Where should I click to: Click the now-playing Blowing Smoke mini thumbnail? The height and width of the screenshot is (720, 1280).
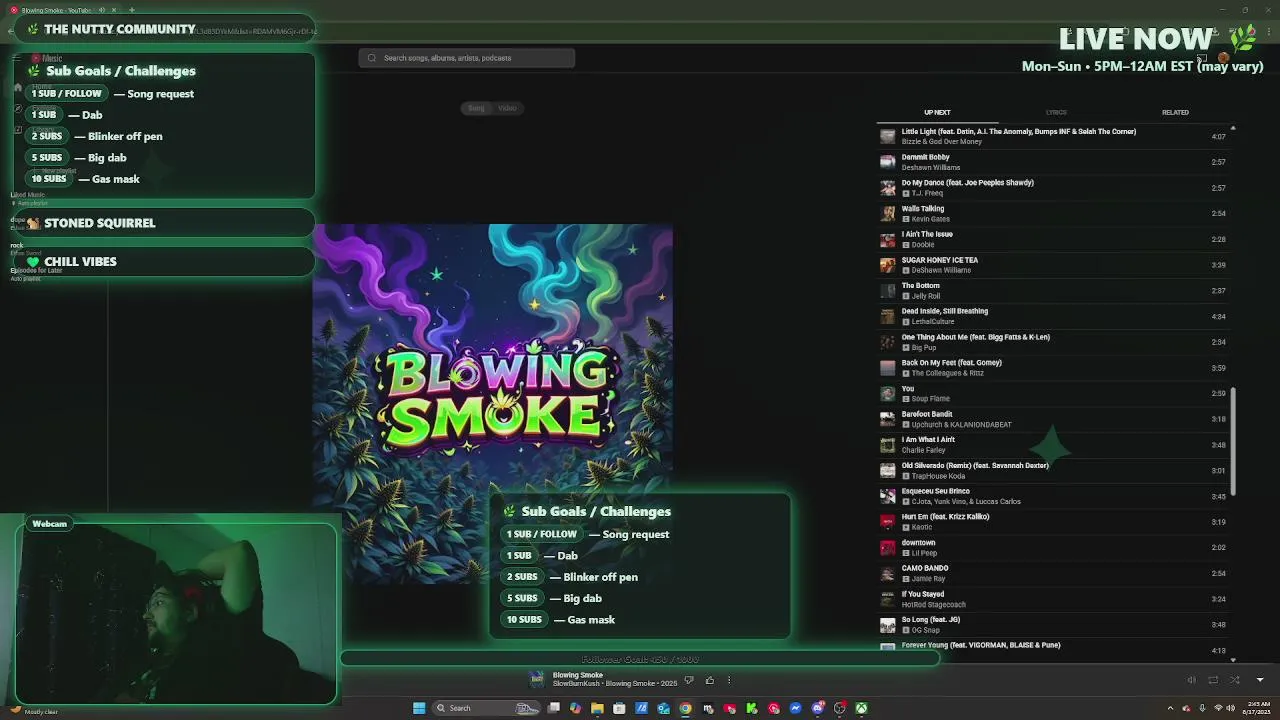pos(537,680)
